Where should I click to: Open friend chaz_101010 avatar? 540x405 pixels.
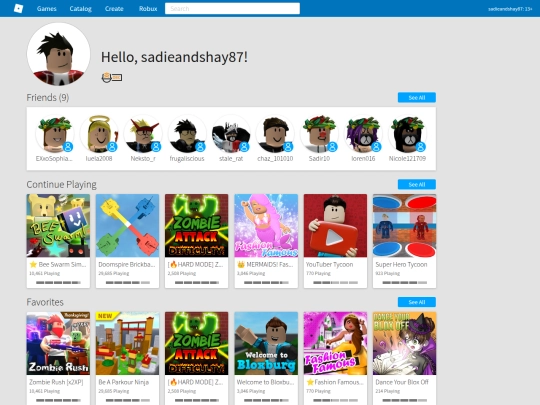(275, 134)
